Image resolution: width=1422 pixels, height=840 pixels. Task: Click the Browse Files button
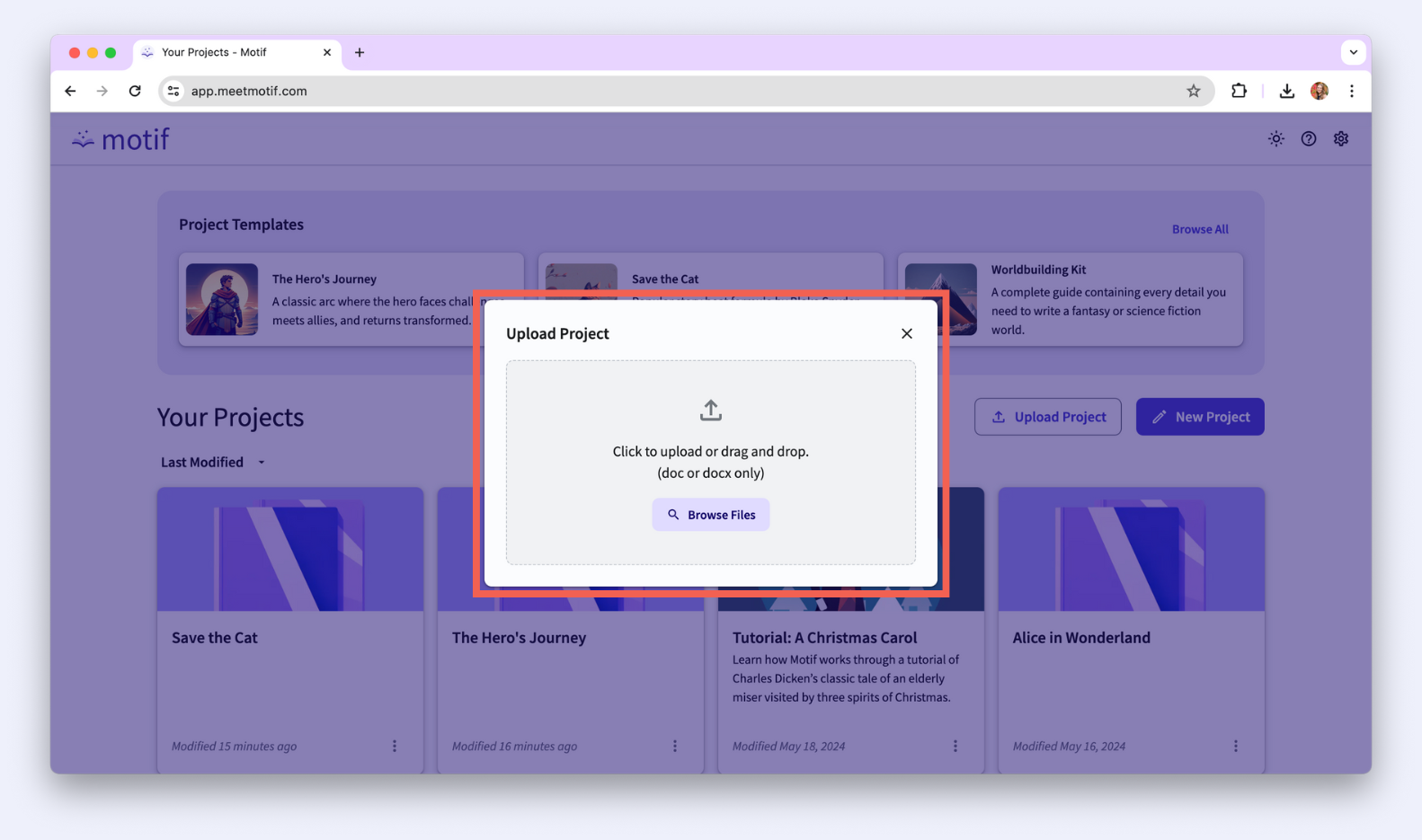pyautogui.click(x=710, y=515)
